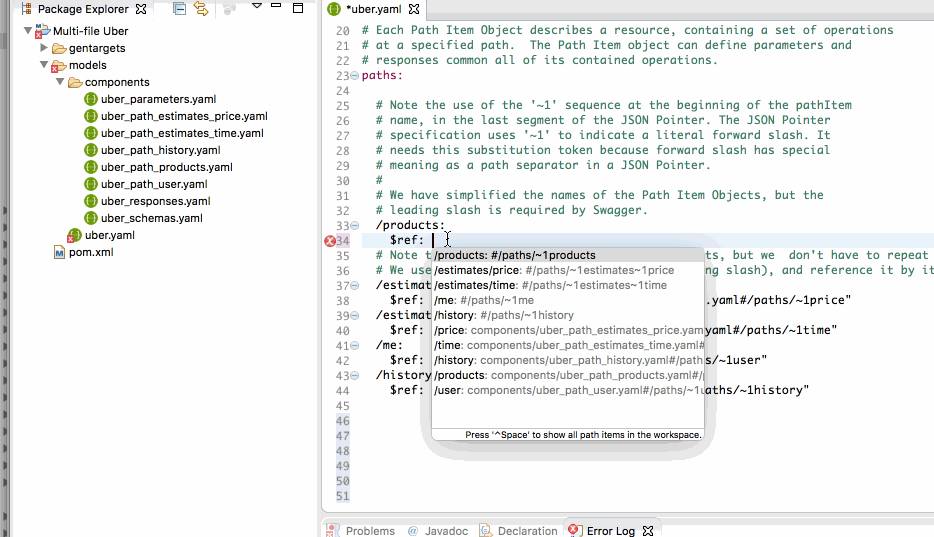This screenshot has height=537, width=934.
Task: Open uber_schemas.yaml file
Action: pos(151,218)
